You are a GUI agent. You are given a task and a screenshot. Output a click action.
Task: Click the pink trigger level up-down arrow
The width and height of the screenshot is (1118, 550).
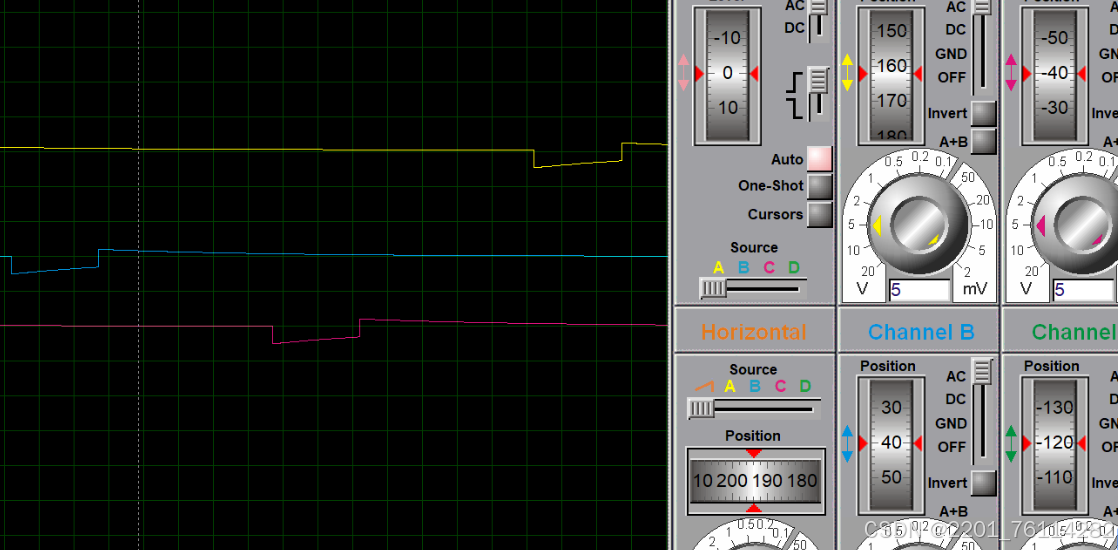coord(684,73)
